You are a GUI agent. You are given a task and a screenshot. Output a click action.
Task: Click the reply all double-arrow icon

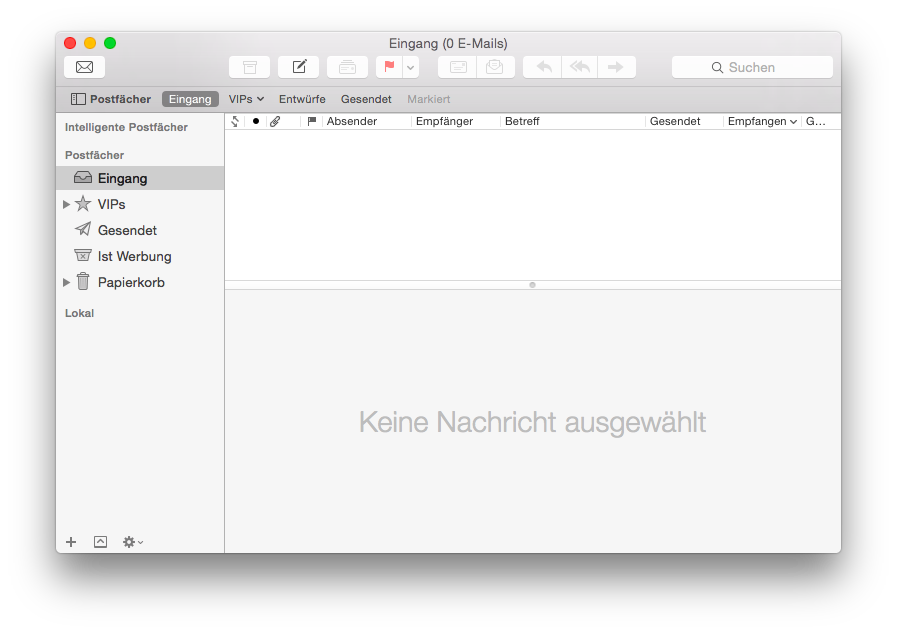click(x=580, y=67)
